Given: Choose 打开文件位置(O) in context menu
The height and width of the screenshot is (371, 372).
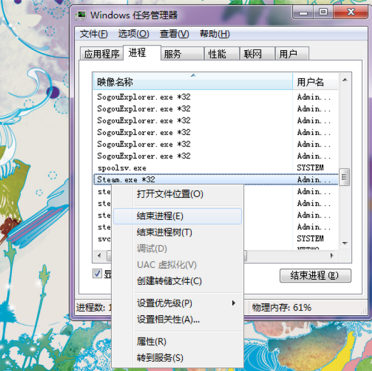Looking at the screenshot, I should tap(177, 194).
